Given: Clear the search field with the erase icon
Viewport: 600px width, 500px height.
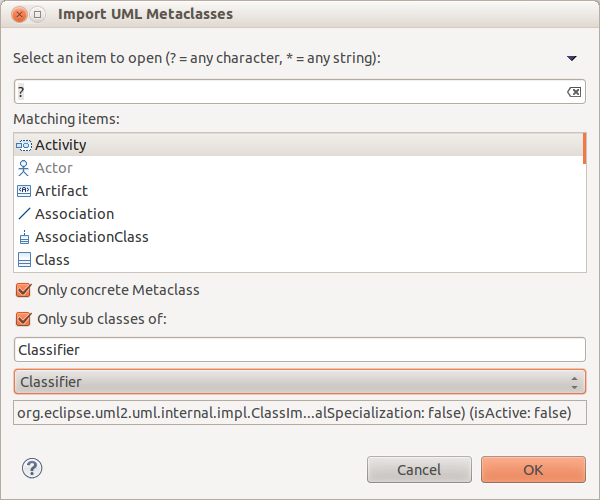Looking at the screenshot, I should click(574, 92).
